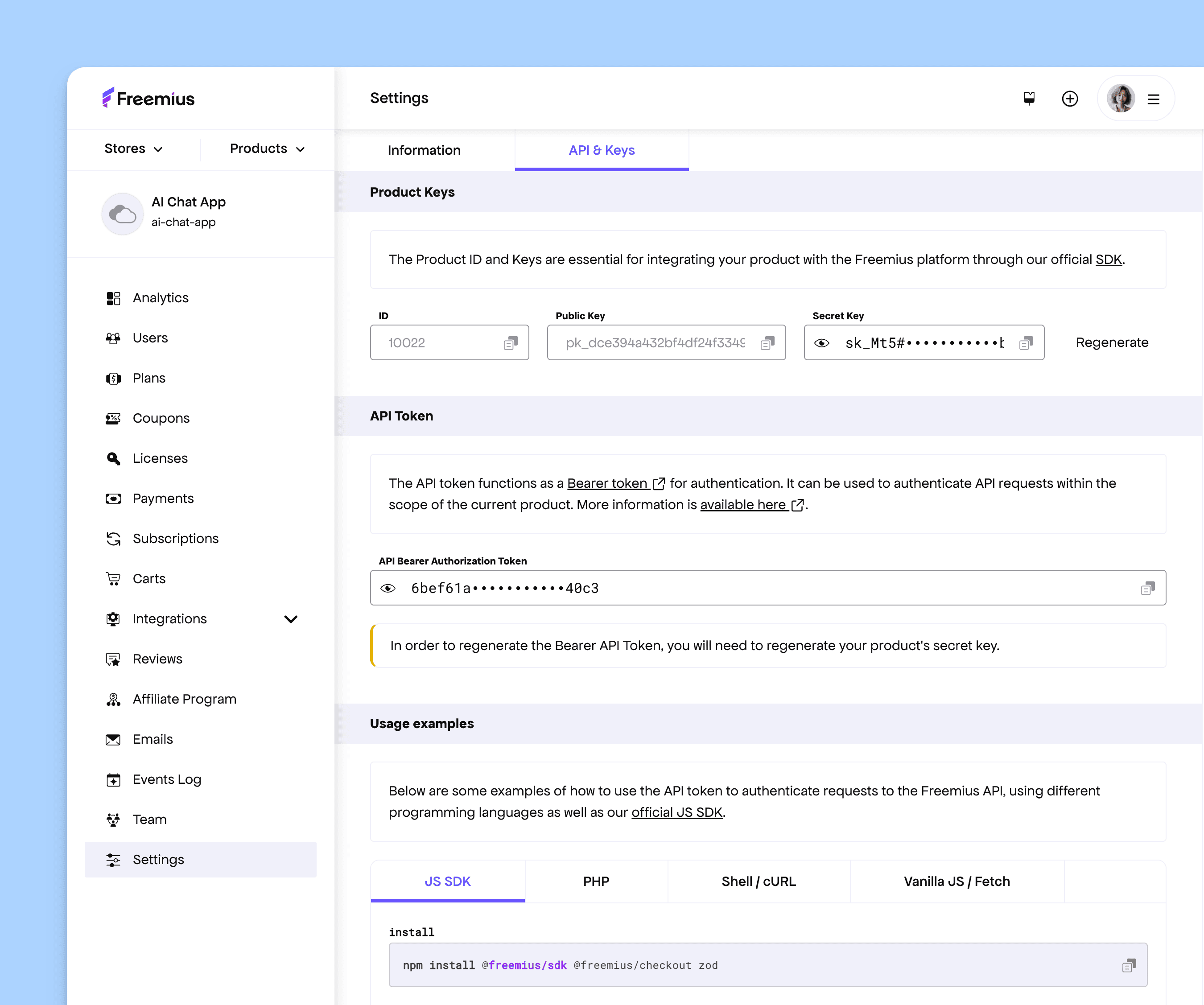This screenshot has height=1005, width=1204.
Task: Navigate to Coupons
Action: click(201, 419)
